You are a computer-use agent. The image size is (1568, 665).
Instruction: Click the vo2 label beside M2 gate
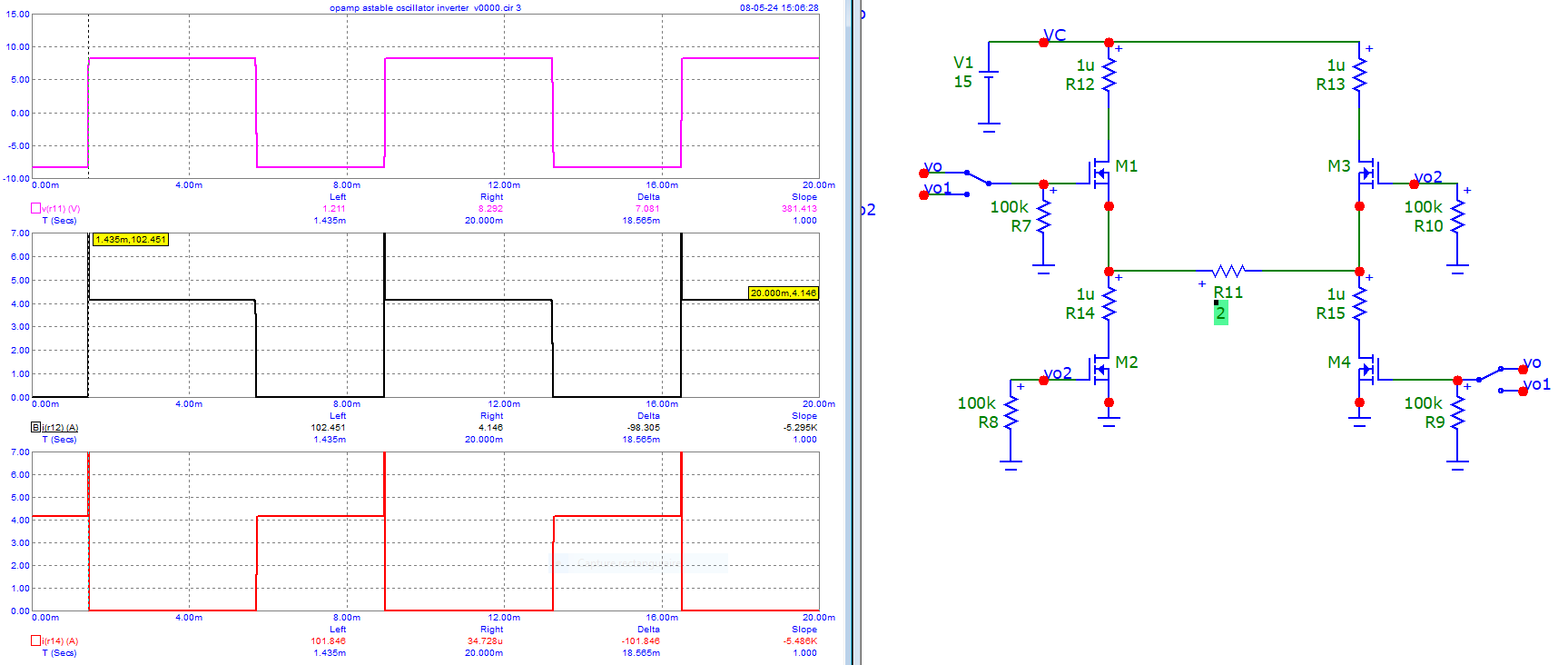point(1058,373)
